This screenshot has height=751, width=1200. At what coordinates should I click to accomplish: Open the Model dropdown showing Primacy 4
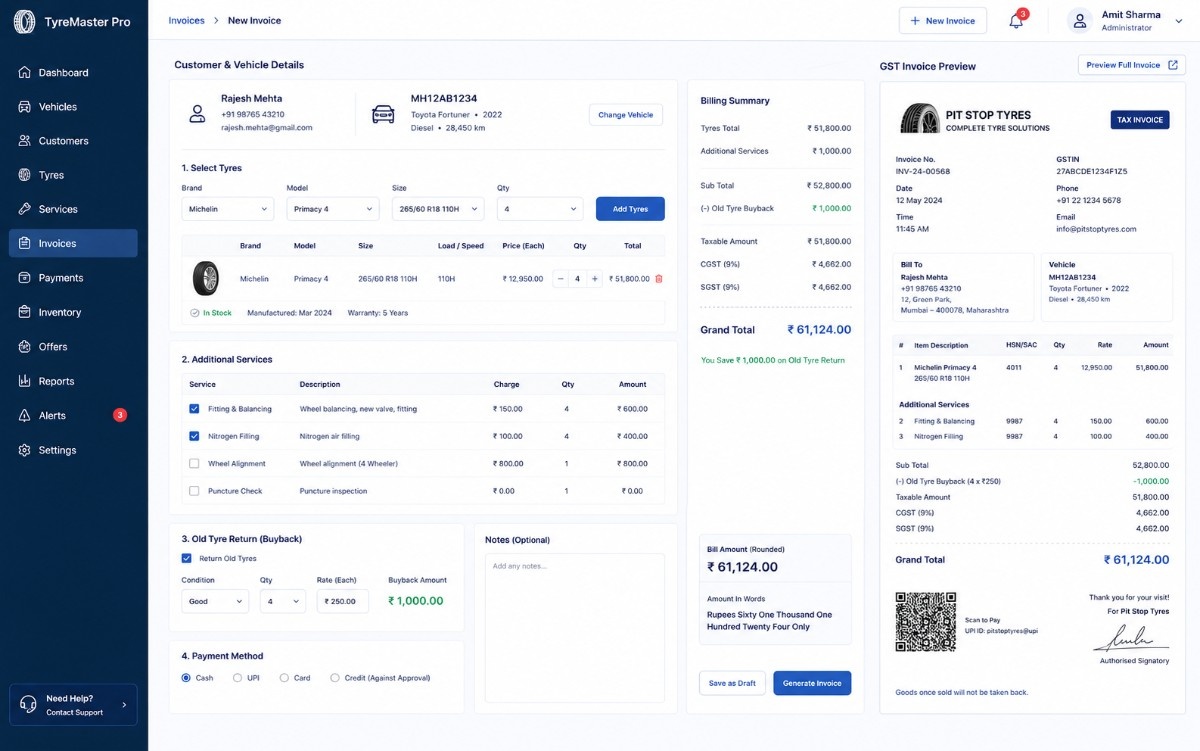[x=332, y=209]
